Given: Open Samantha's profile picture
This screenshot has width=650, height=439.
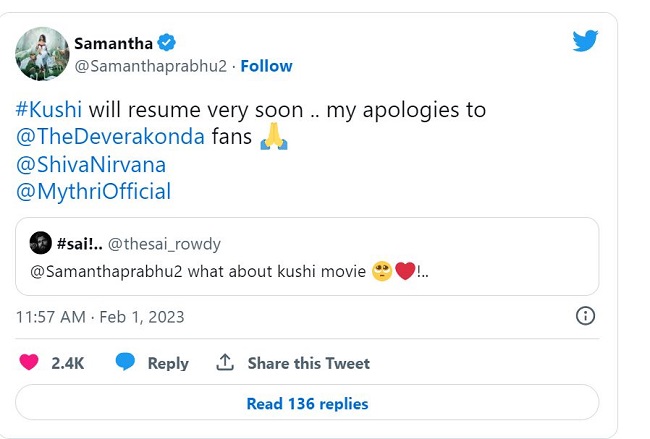Looking at the screenshot, I should tap(42, 54).
